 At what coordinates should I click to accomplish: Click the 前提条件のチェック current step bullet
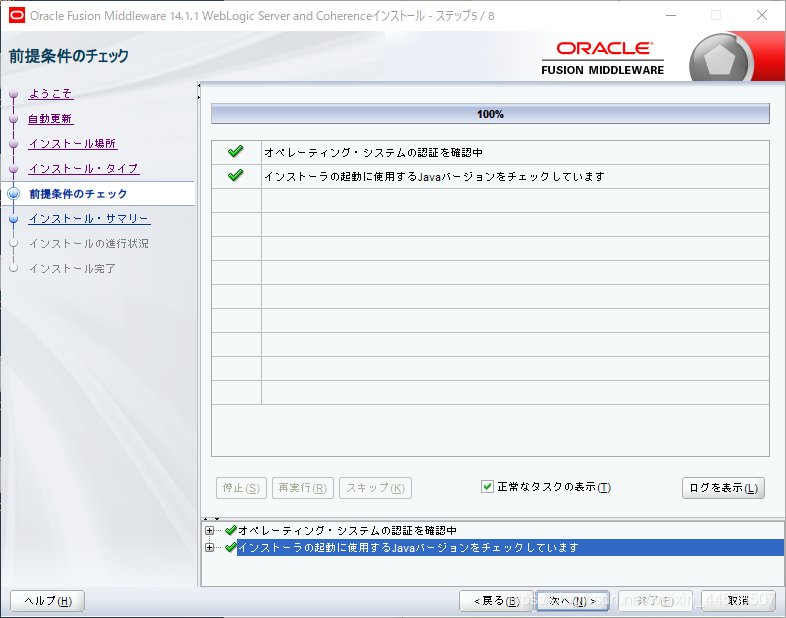coord(14,193)
